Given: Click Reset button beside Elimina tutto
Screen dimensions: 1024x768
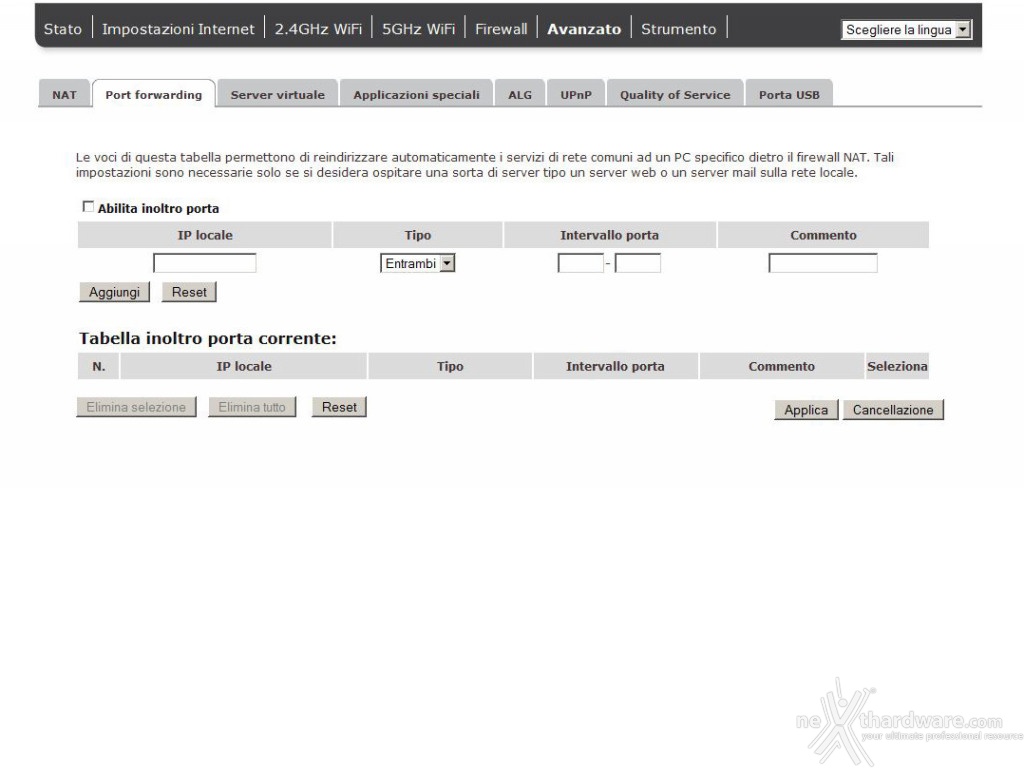Looking at the screenshot, I should (x=339, y=407).
